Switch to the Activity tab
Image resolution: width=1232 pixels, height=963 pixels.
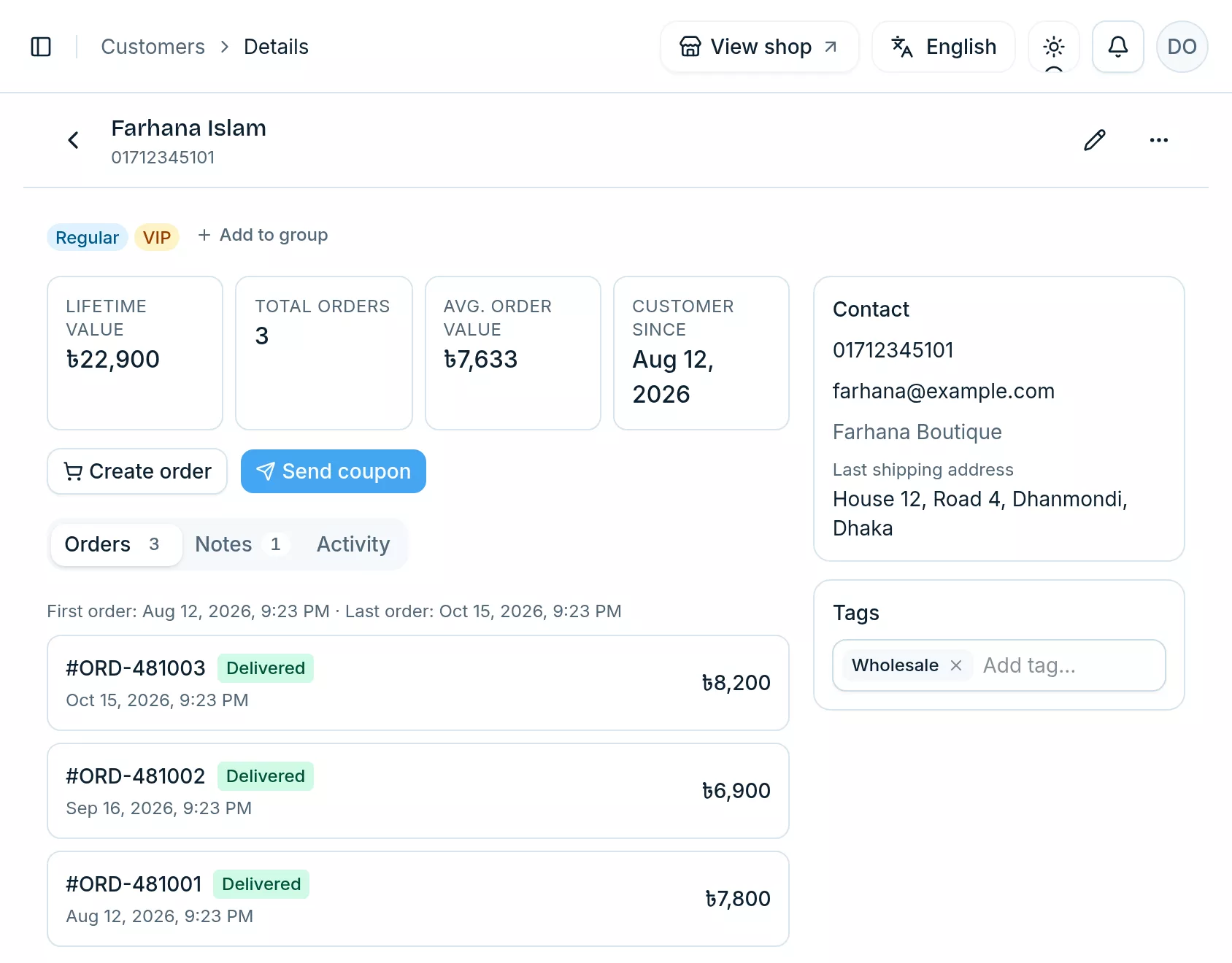[x=353, y=544]
